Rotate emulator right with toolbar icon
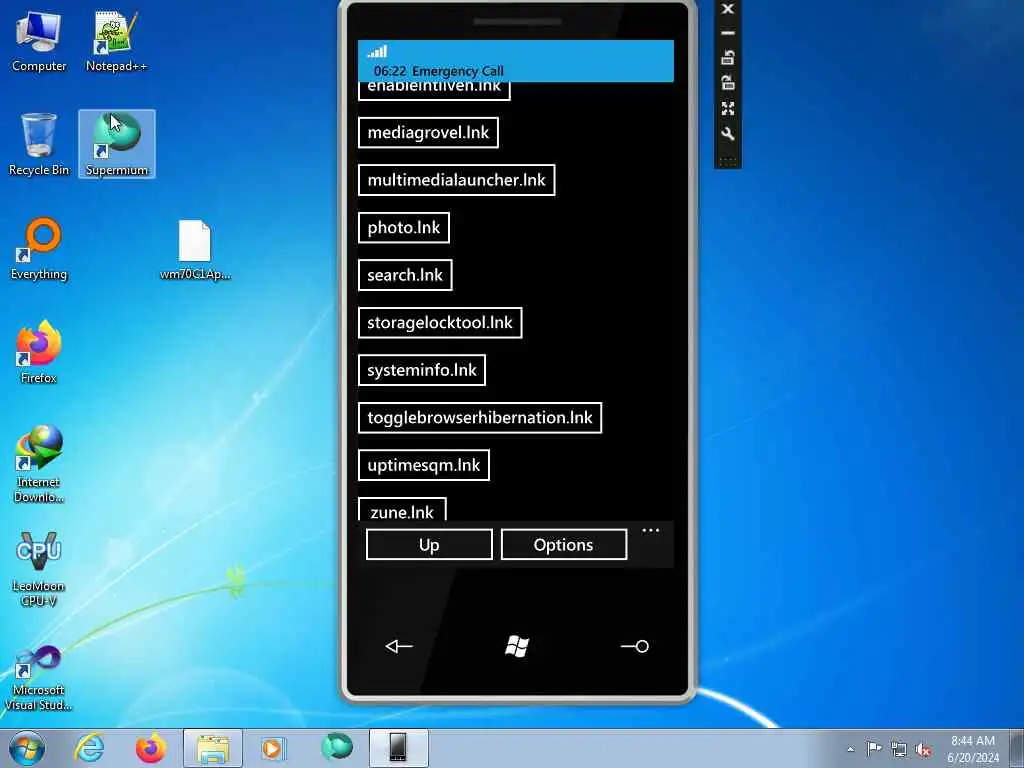This screenshot has width=1024, height=768. pyautogui.click(x=728, y=83)
